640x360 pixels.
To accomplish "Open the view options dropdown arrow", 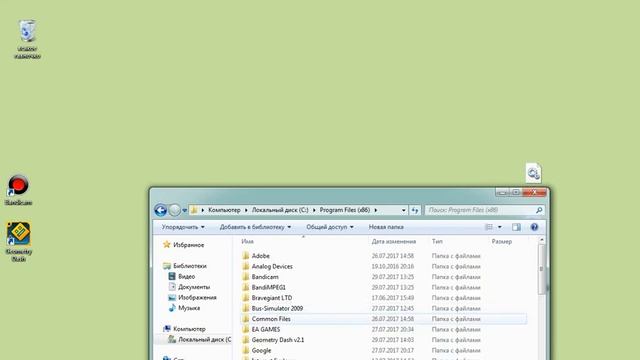I will (x=500, y=227).
